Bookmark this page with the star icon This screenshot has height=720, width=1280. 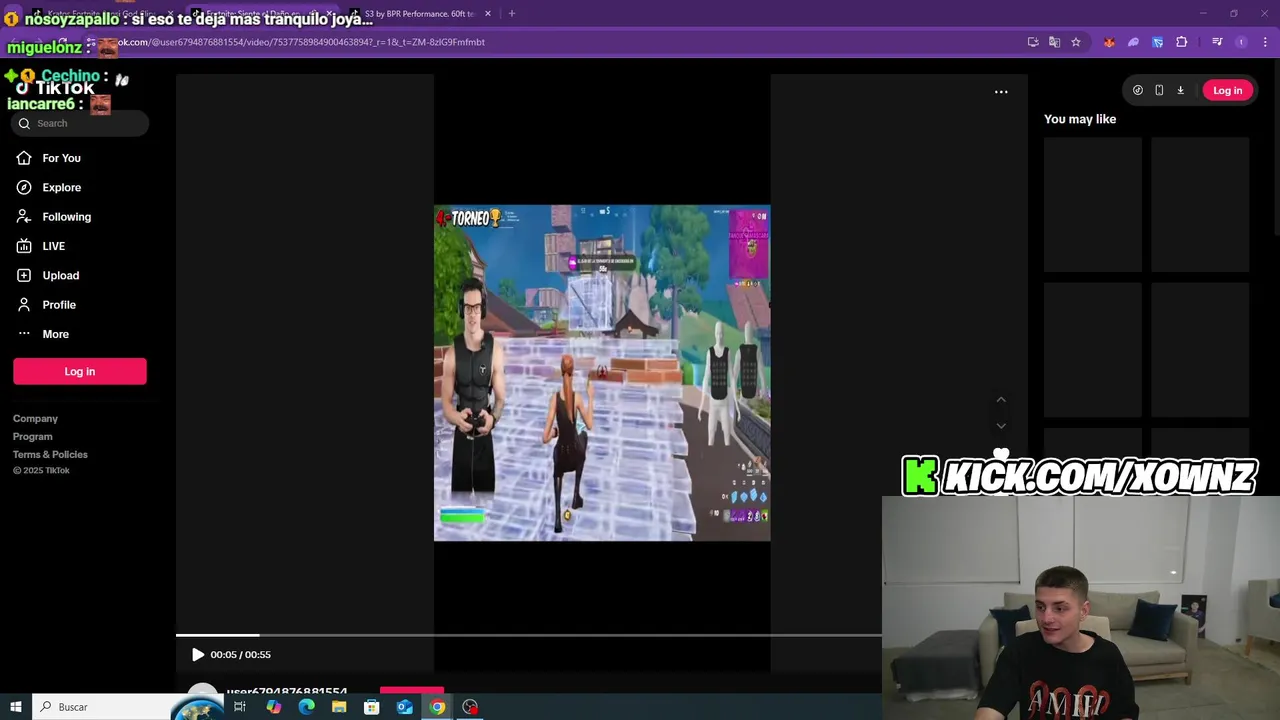click(x=1076, y=42)
